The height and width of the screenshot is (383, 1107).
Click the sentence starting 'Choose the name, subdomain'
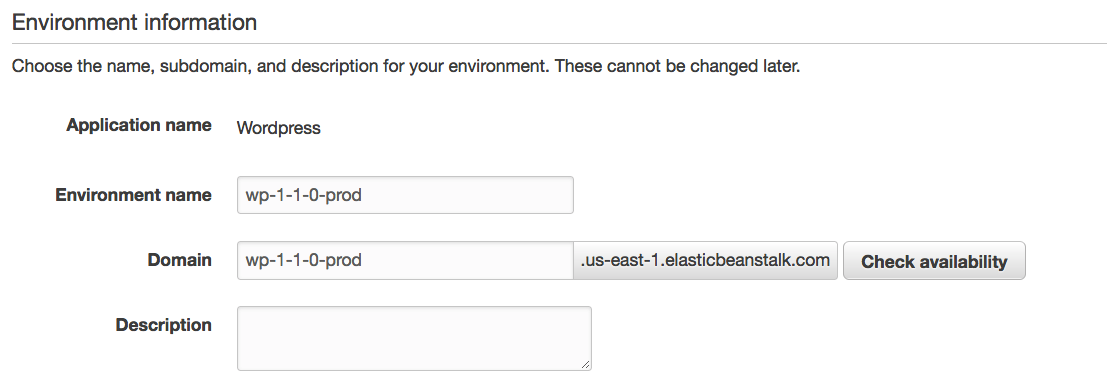406,67
